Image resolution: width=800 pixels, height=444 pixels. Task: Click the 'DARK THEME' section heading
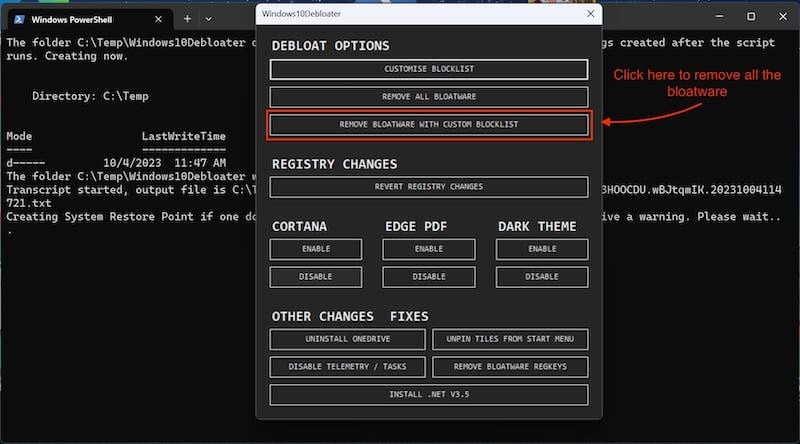537,227
